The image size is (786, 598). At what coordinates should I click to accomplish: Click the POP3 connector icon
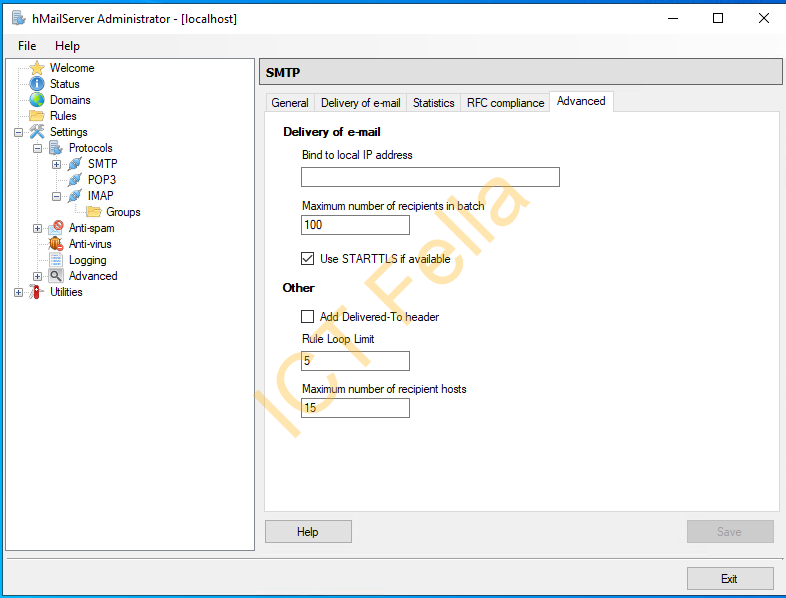pos(75,179)
